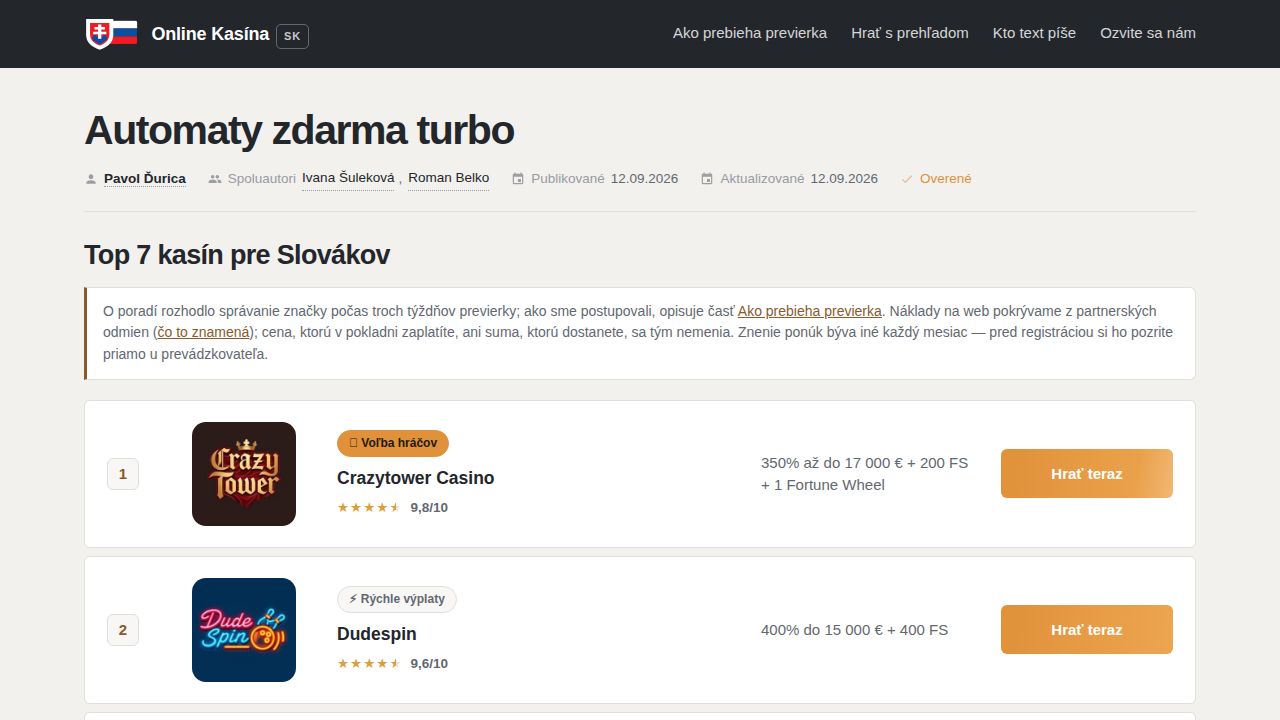Click the Aktualizované date 12.09.2026
1280x720 pixels.
[844, 179]
